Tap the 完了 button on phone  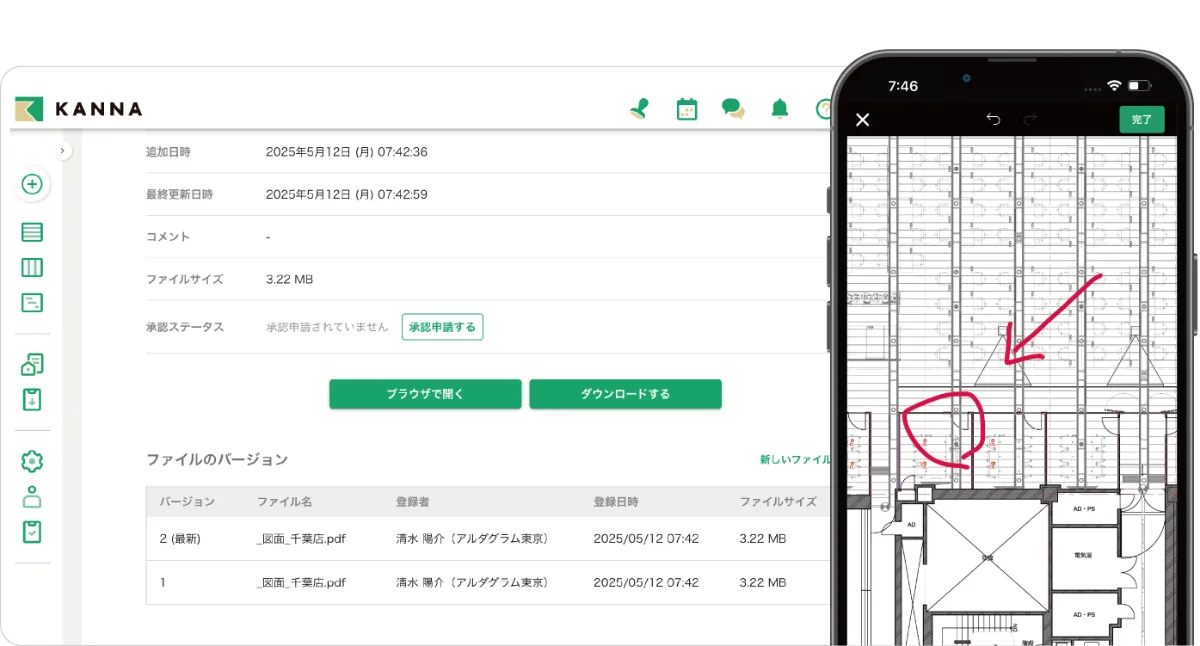(1142, 119)
